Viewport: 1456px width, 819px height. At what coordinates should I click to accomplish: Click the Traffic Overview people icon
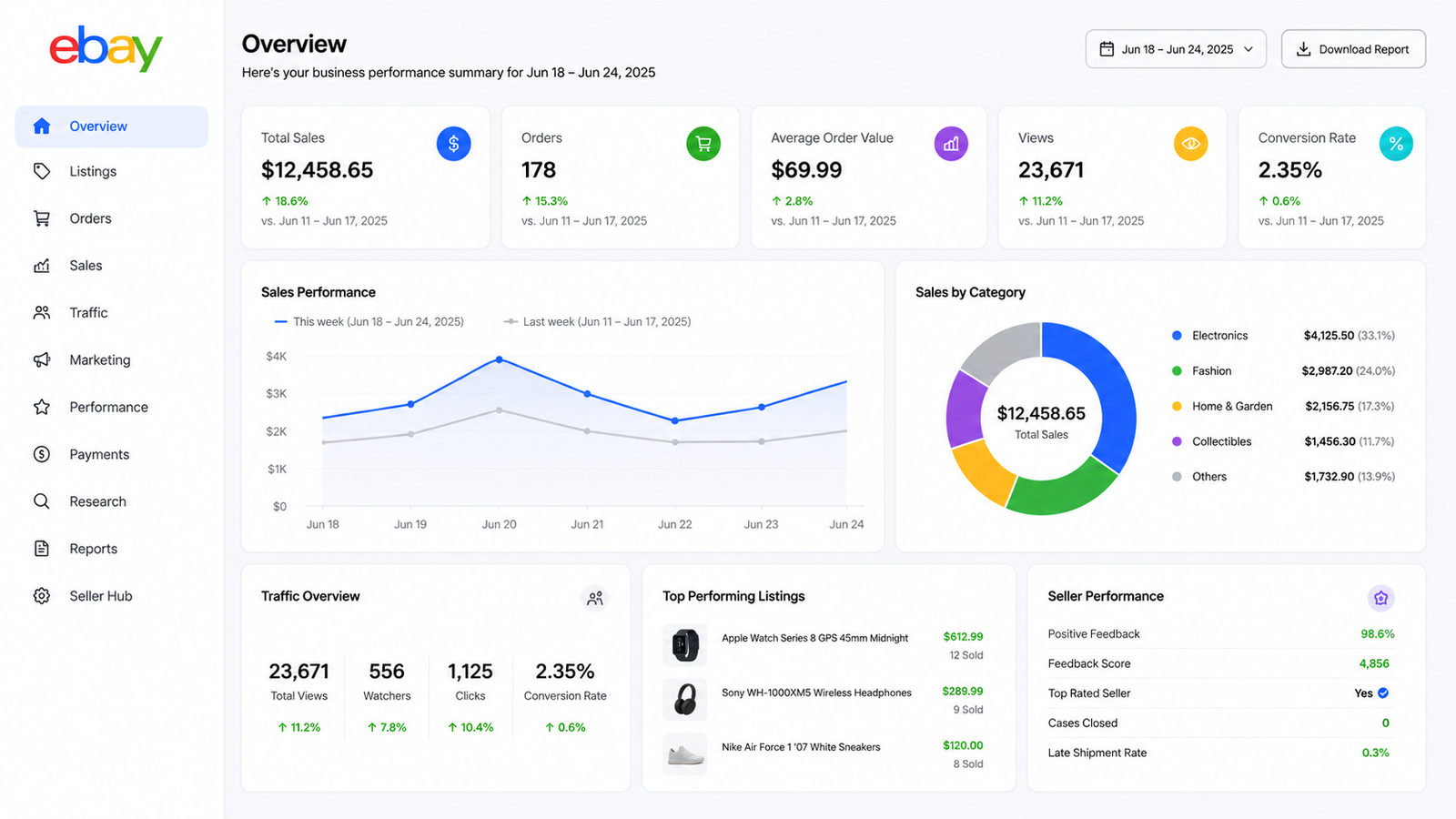595,598
